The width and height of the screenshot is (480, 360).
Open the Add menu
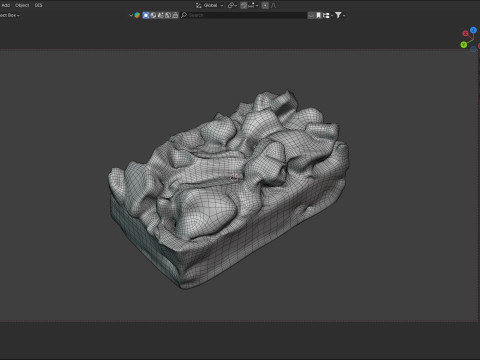[x=6, y=5]
